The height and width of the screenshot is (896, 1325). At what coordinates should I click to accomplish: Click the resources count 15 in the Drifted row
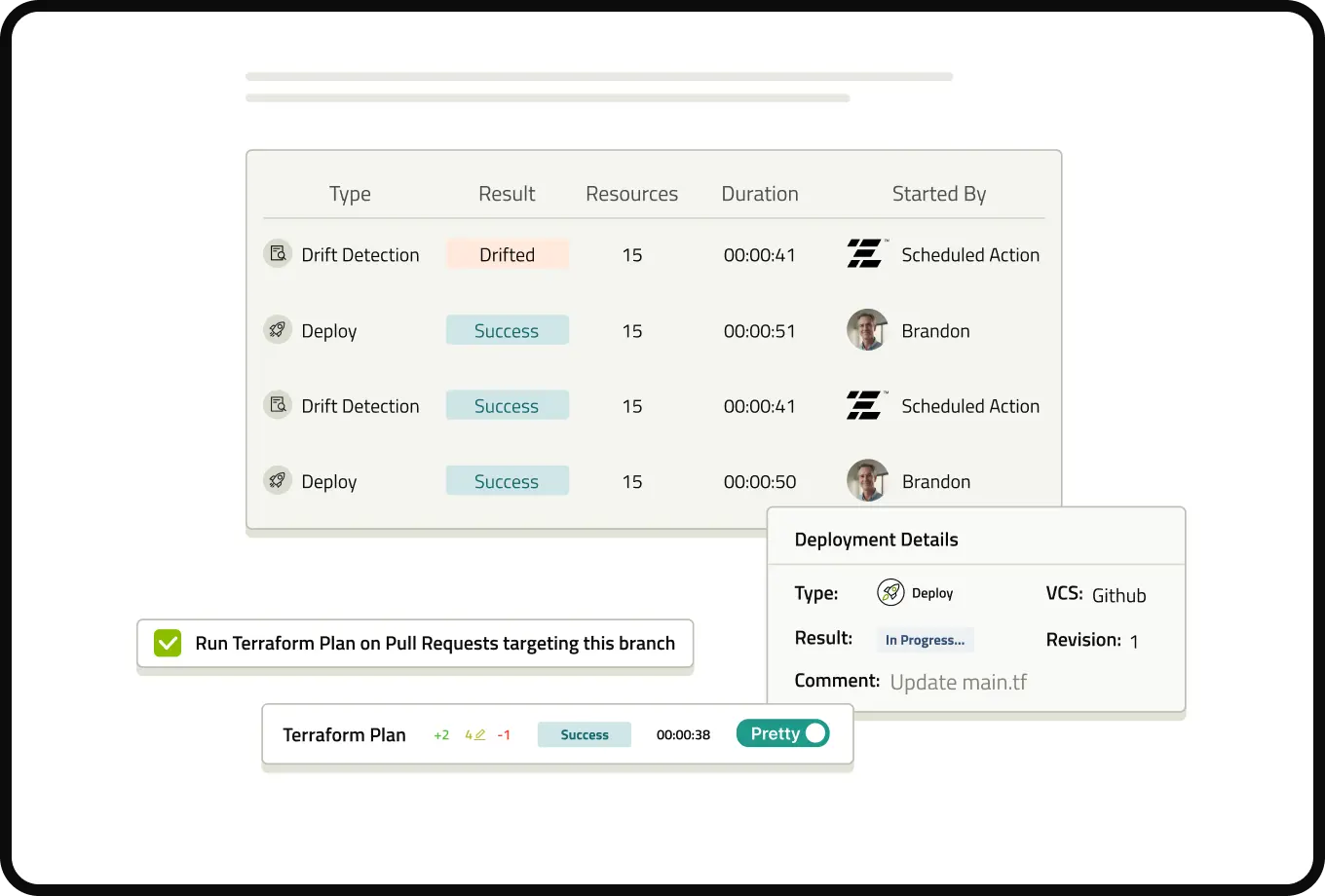(x=632, y=255)
